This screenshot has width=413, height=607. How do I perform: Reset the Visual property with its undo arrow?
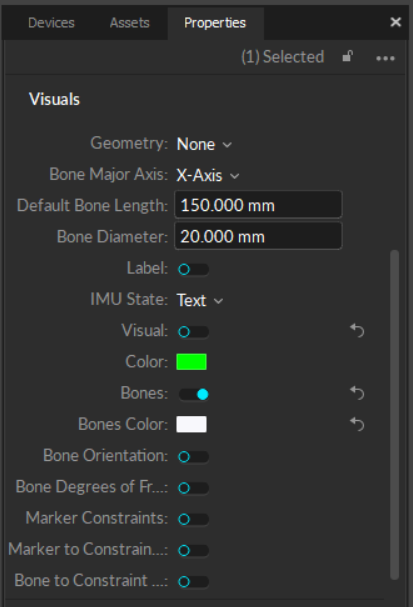coord(357,331)
